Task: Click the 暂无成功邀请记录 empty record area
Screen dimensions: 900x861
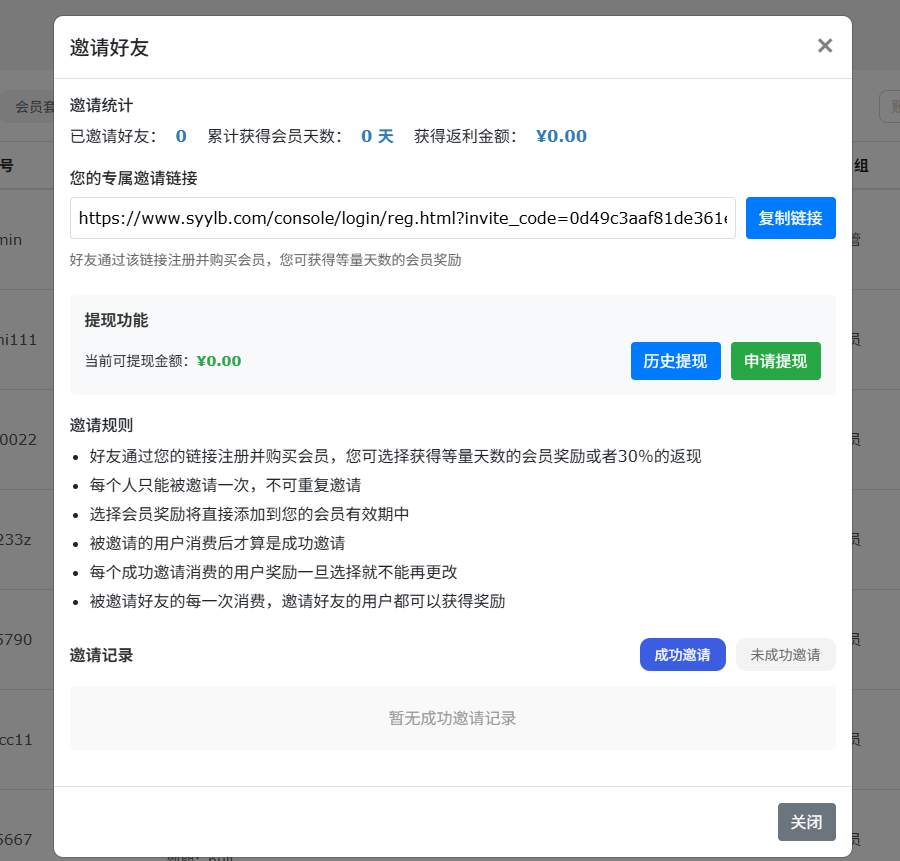Action: click(452, 718)
